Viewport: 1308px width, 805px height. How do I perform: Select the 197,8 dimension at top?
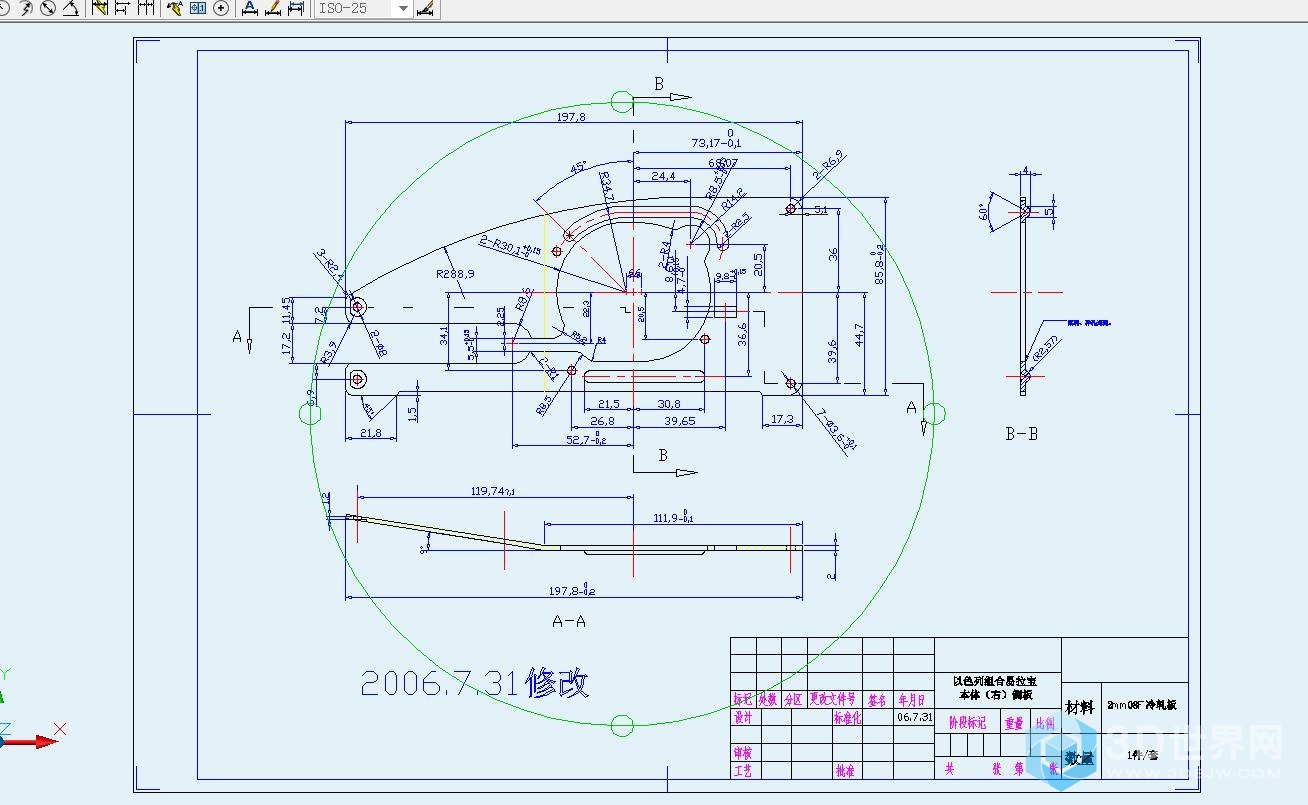tap(570, 117)
